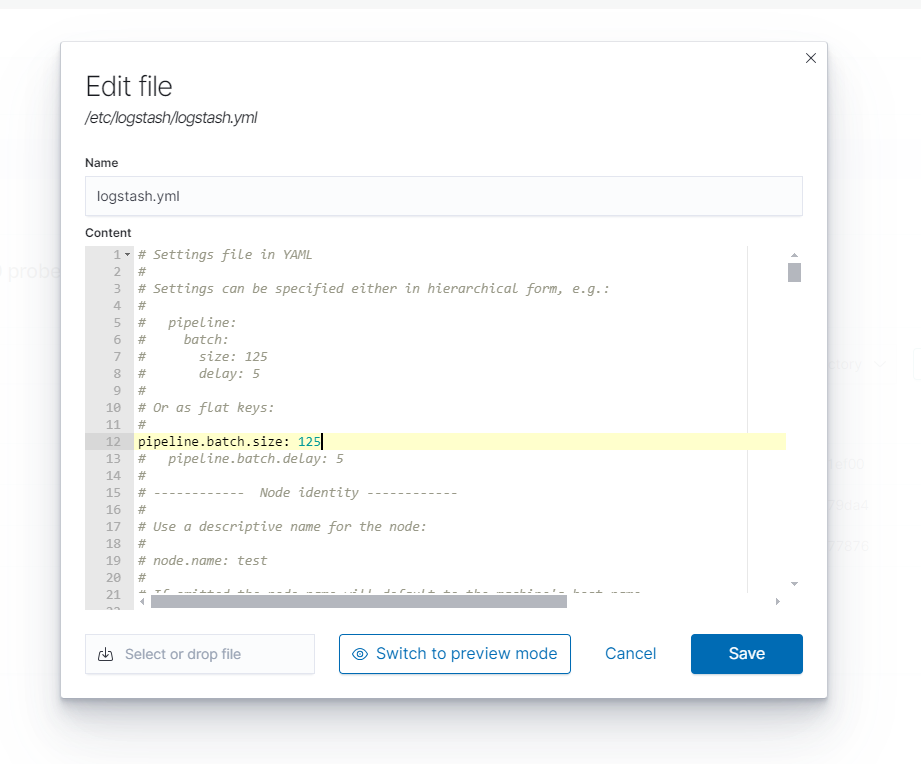The height and width of the screenshot is (764, 921).
Task: Click the vertical scrollbar thumb in the editor
Action: pyautogui.click(x=794, y=272)
